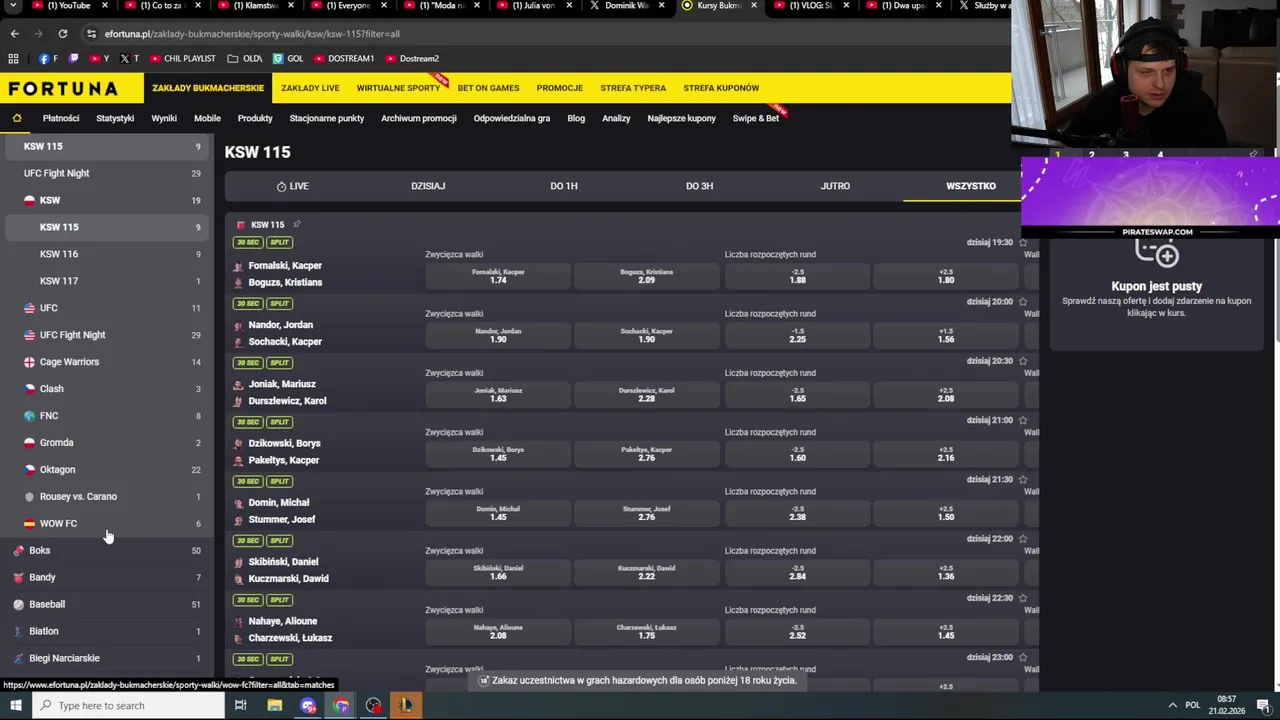Favorite the Nahaye vs Charzewski match star
The image size is (1280, 720).
1022,598
